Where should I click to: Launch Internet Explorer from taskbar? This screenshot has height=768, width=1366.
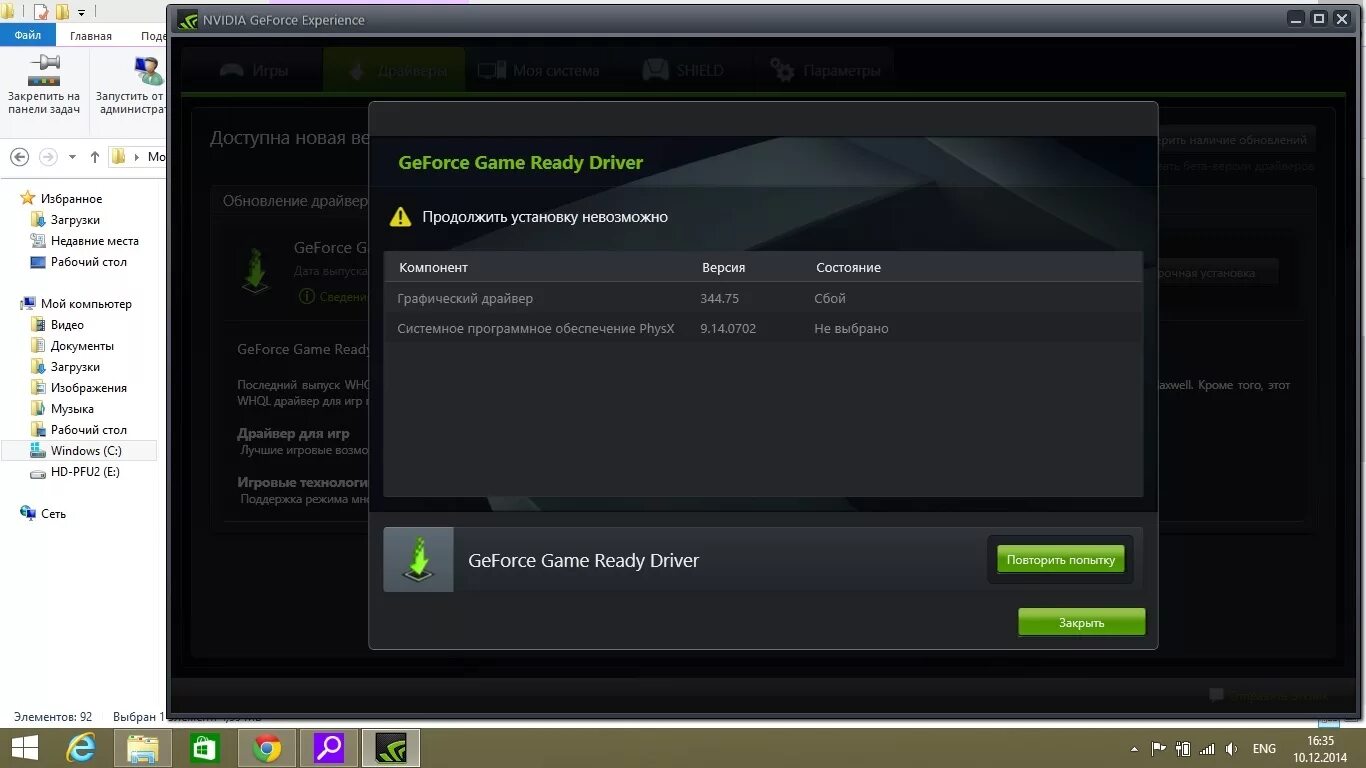pyautogui.click(x=81, y=748)
